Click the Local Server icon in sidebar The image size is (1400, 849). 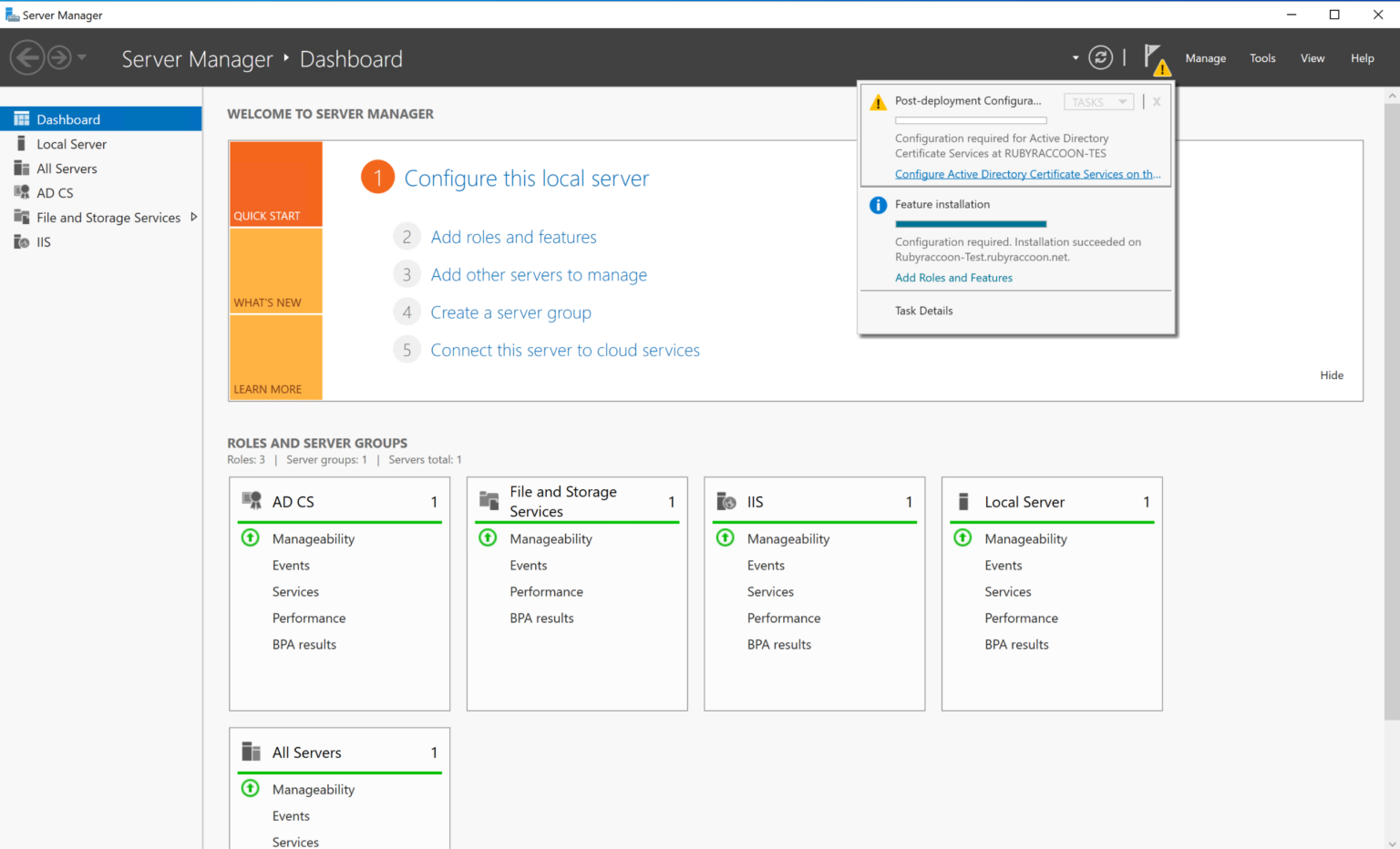click(21, 143)
